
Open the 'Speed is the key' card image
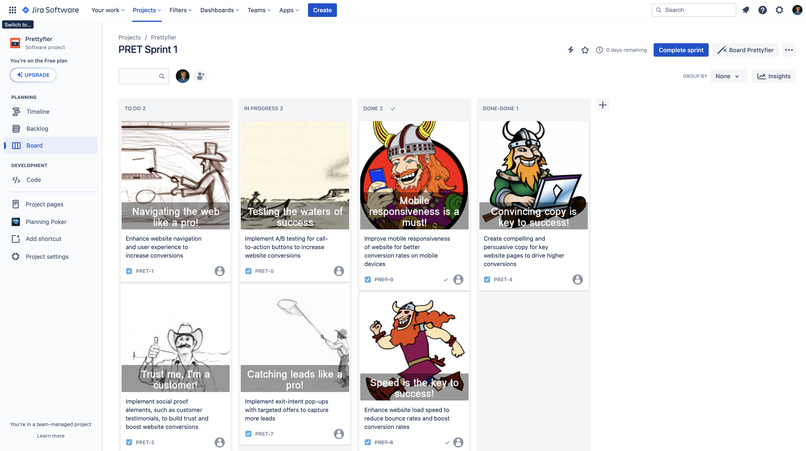(x=414, y=347)
